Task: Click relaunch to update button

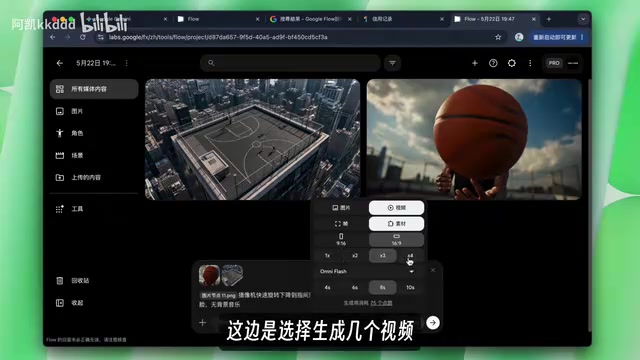Action: click(558, 37)
